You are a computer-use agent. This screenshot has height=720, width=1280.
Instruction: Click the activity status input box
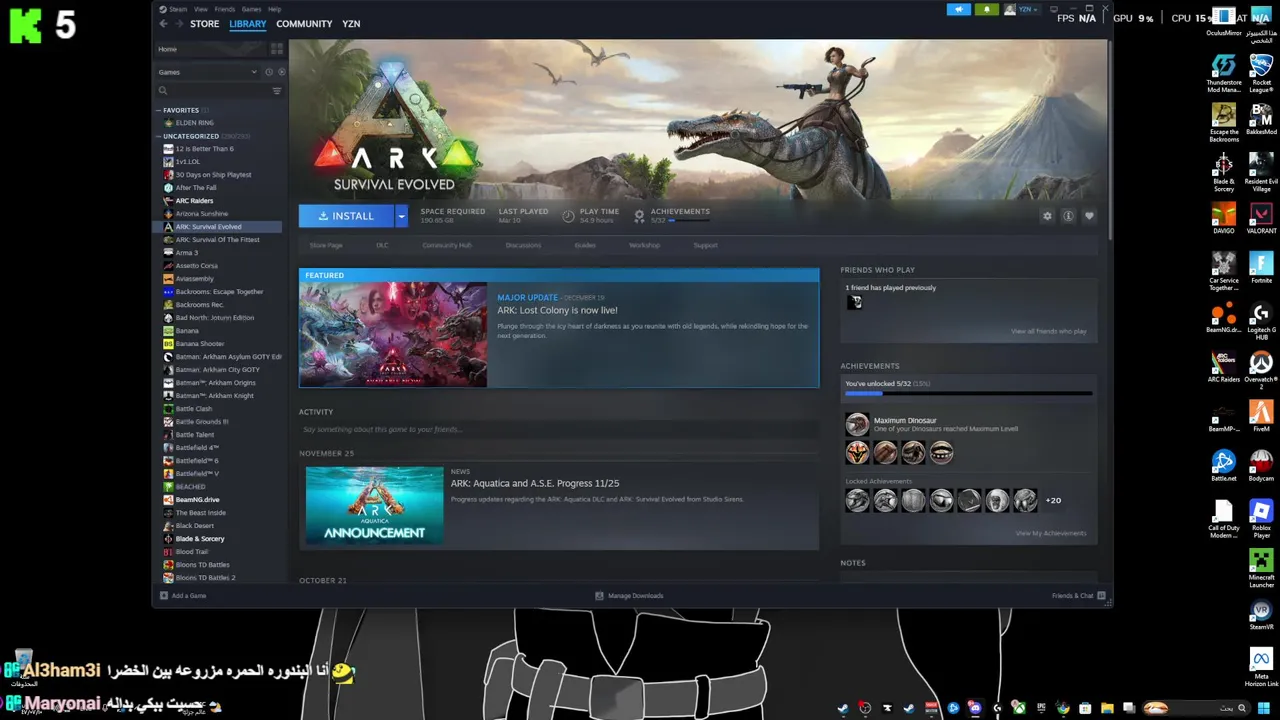tap(559, 429)
